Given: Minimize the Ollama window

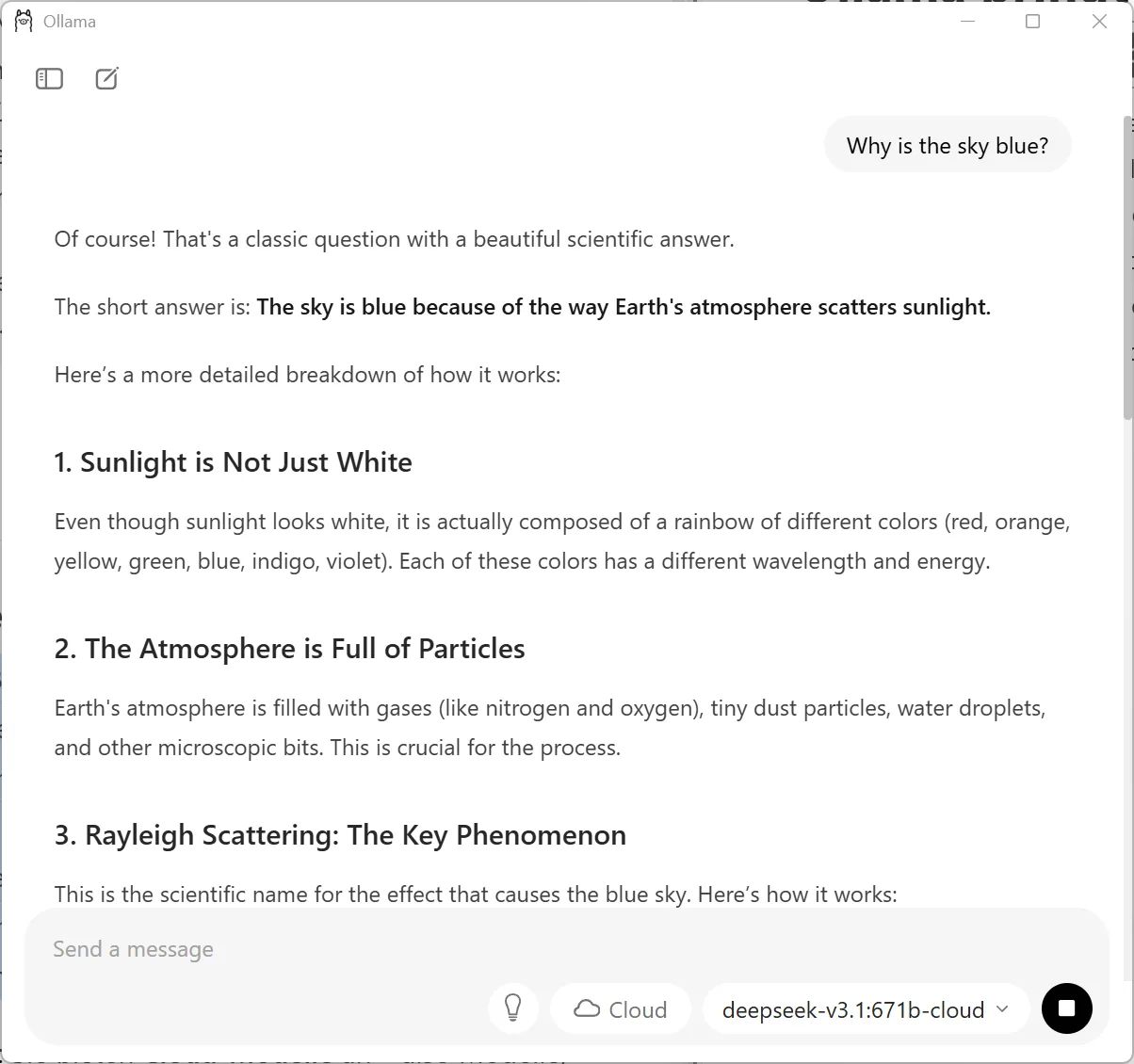Looking at the screenshot, I should tap(967, 21).
